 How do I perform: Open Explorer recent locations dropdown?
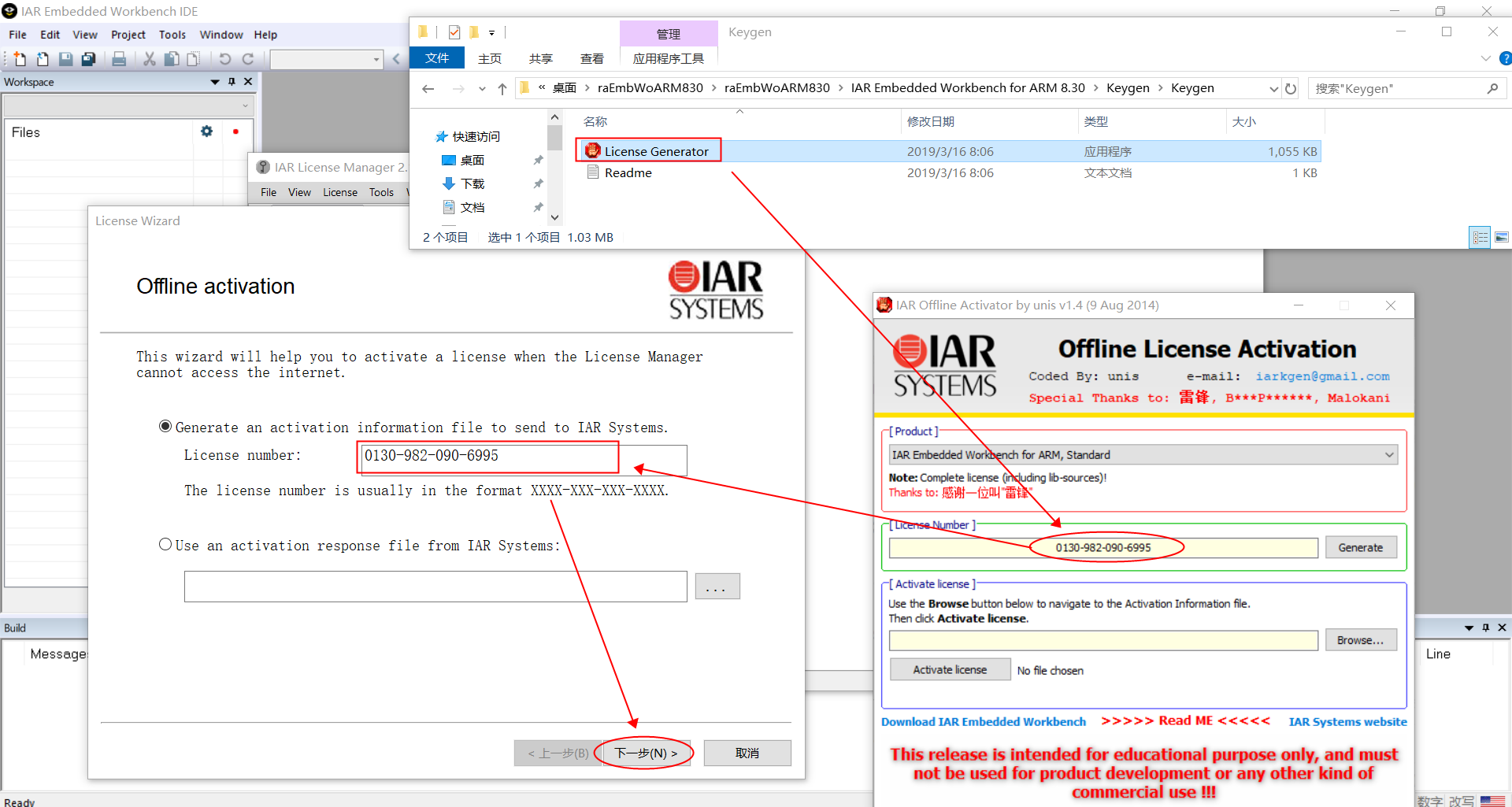482,89
